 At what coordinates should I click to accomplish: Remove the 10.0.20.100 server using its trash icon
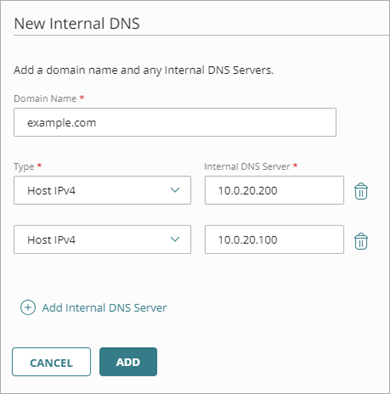[361, 241]
